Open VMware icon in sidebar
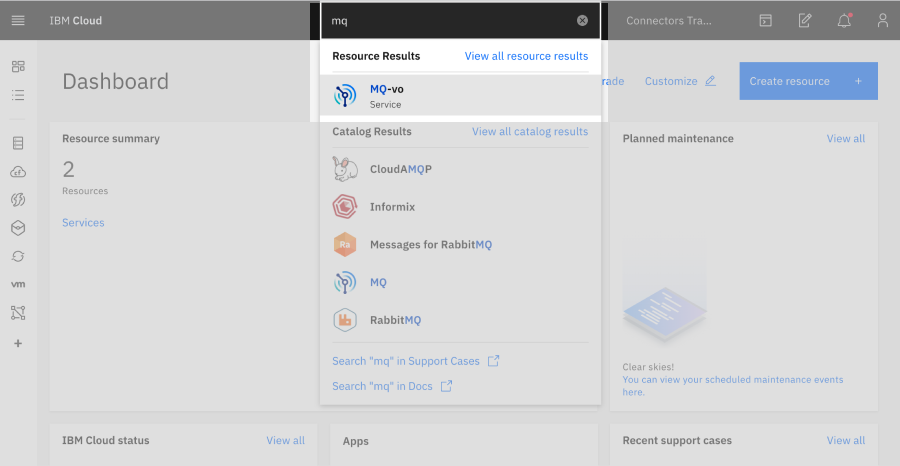Screen dimensions: 900x466 pyautogui.click(x=18, y=285)
